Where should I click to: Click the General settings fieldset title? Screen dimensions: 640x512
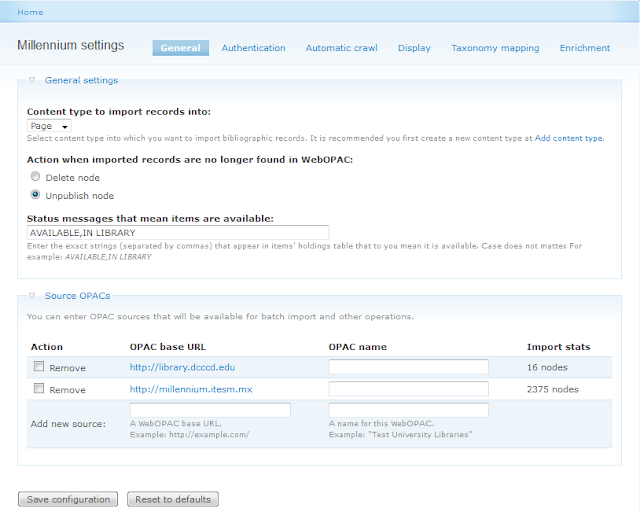coord(81,80)
